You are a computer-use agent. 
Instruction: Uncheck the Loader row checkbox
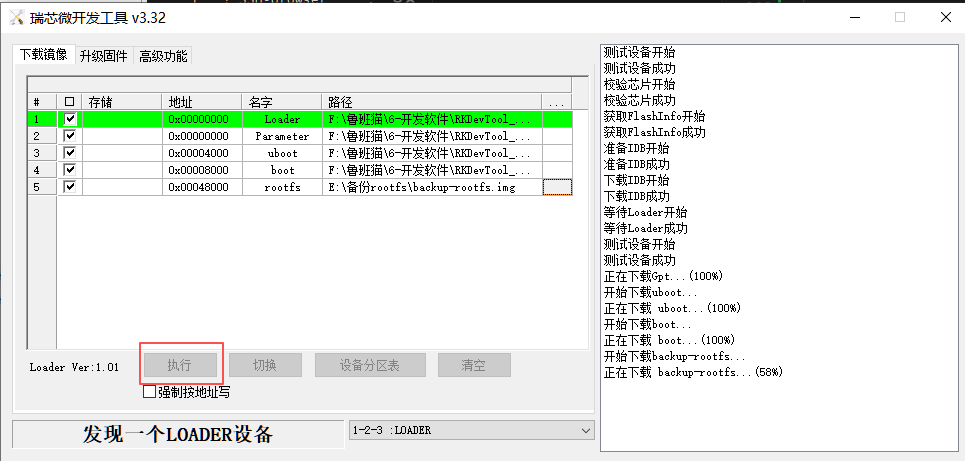(x=70, y=119)
